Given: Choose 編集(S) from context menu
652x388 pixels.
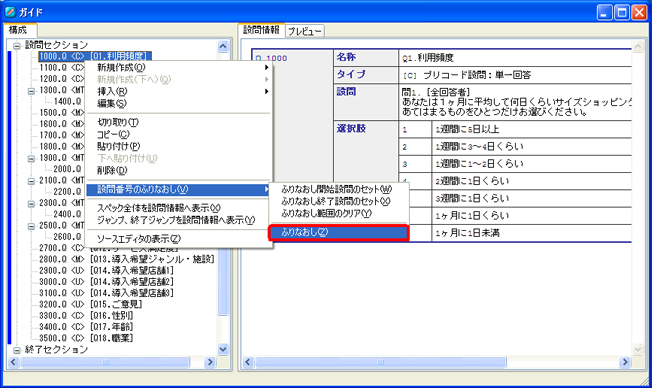Looking at the screenshot, I should (179, 104).
